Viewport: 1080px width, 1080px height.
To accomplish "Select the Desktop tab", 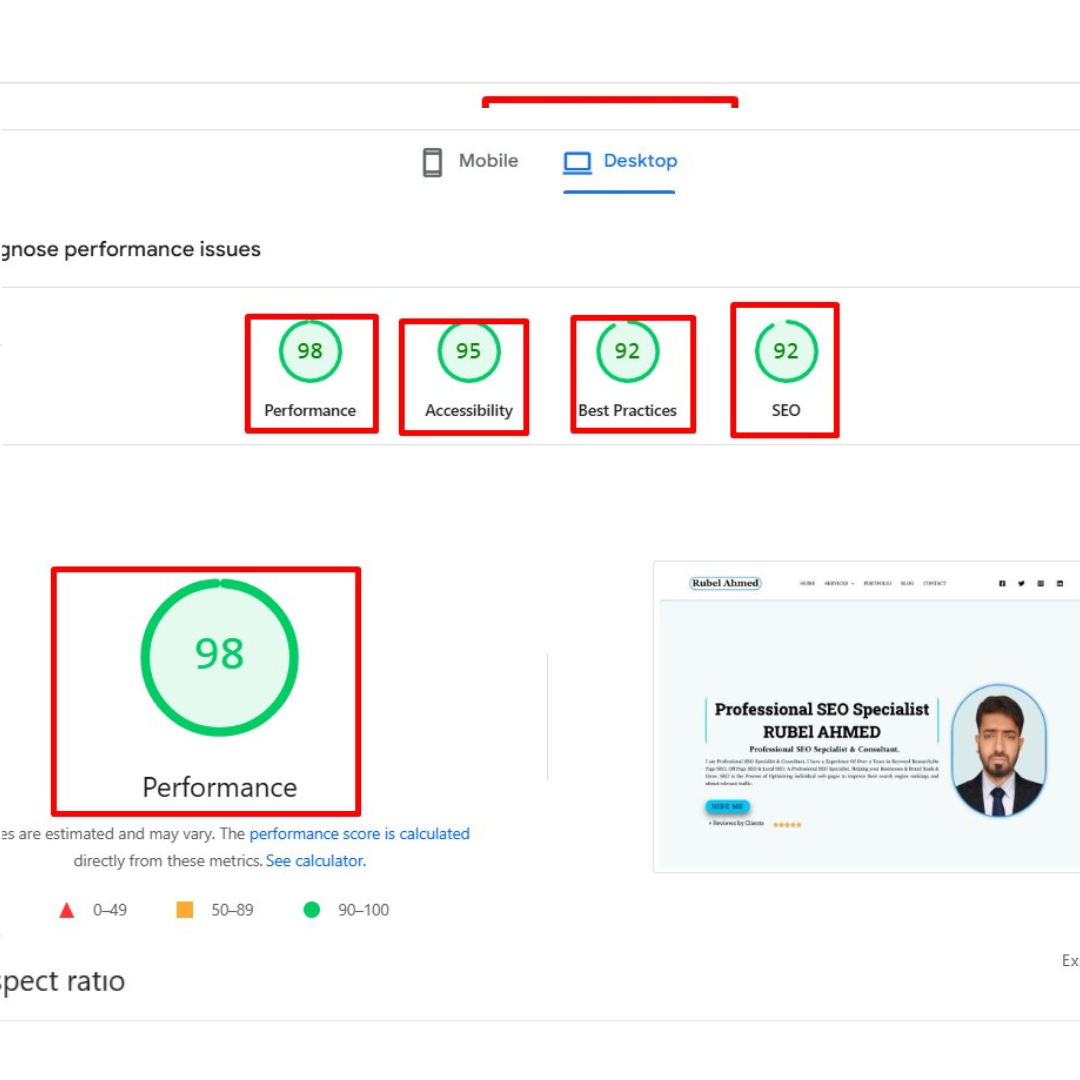I will [640, 160].
